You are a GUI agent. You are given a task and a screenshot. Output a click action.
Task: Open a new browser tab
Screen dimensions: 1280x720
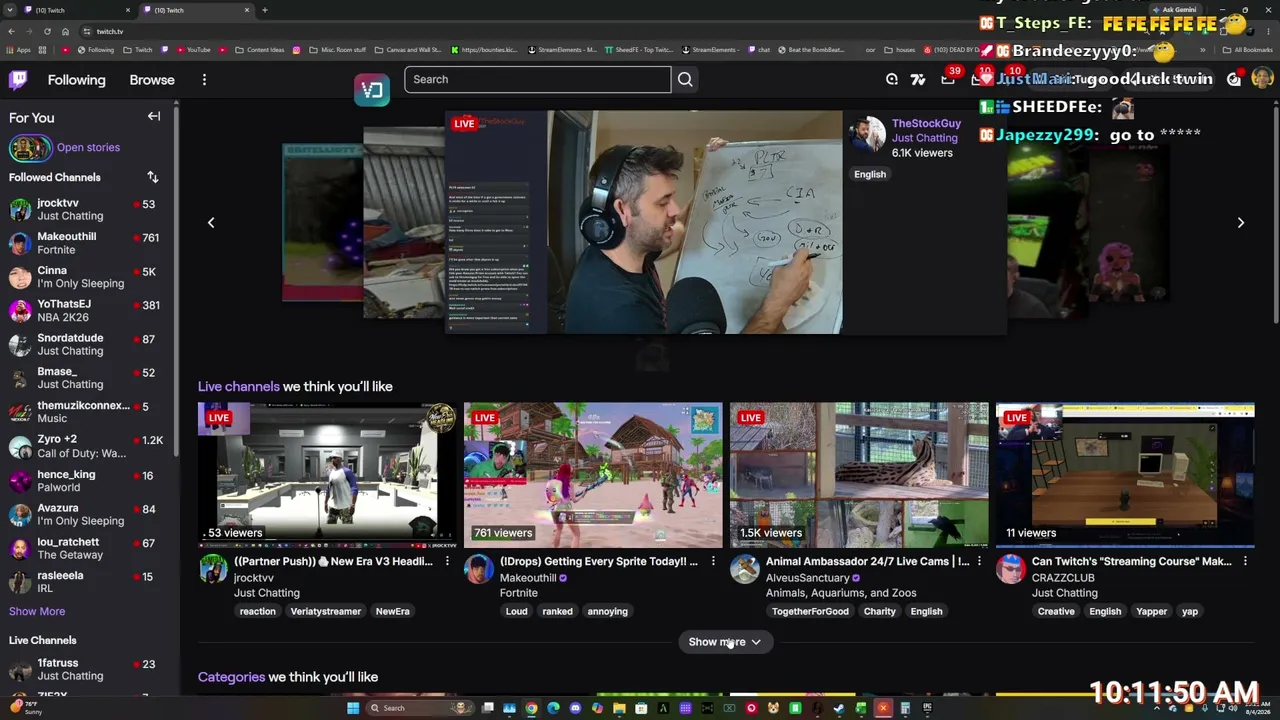265,10
